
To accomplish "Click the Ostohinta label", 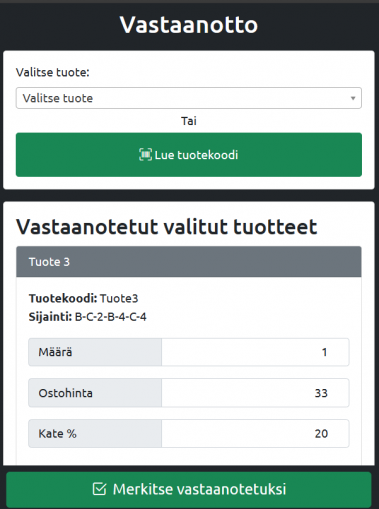I will tap(65, 393).
